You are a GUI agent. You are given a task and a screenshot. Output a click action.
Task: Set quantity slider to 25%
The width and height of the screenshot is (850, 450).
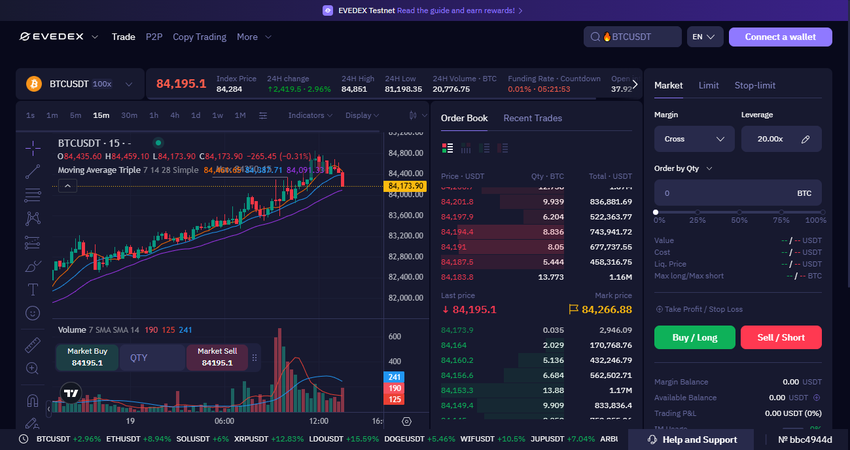(697, 213)
